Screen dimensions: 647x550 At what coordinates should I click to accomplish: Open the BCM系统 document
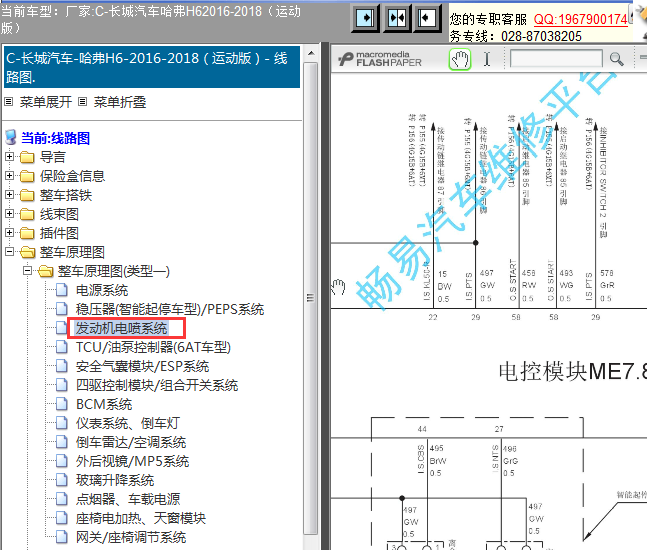tap(104, 404)
